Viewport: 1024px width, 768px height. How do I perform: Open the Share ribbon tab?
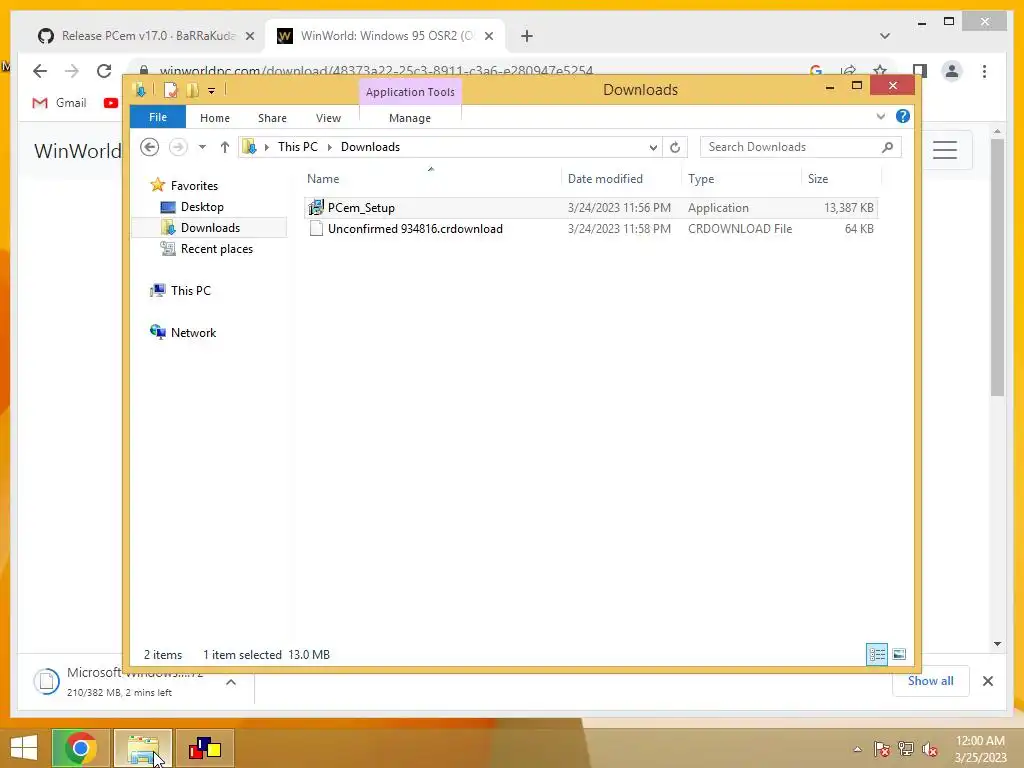tap(272, 118)
